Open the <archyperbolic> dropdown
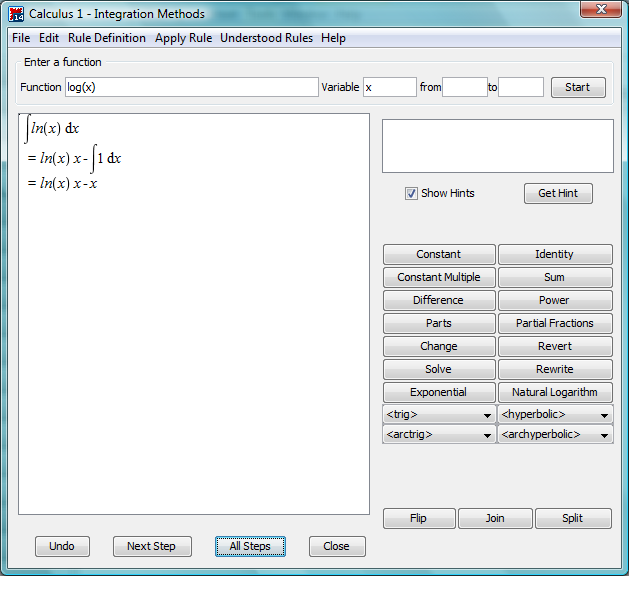 [555, 435]
